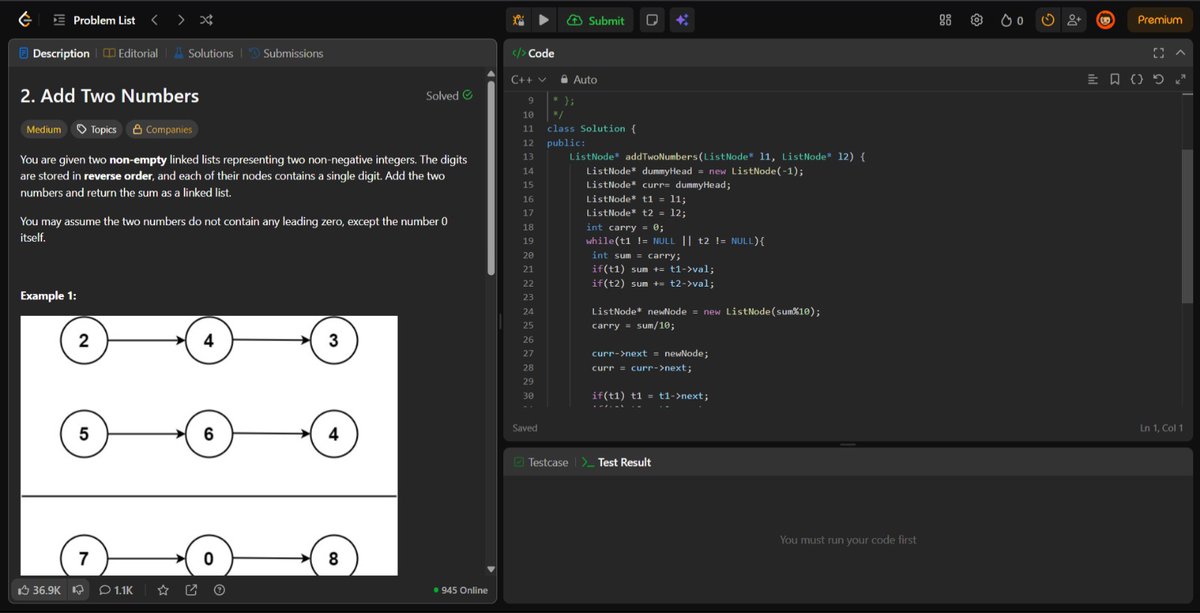Open the AI sparkle assistant icon
This screenshot has width=1200, height=613.
(681, 20)
